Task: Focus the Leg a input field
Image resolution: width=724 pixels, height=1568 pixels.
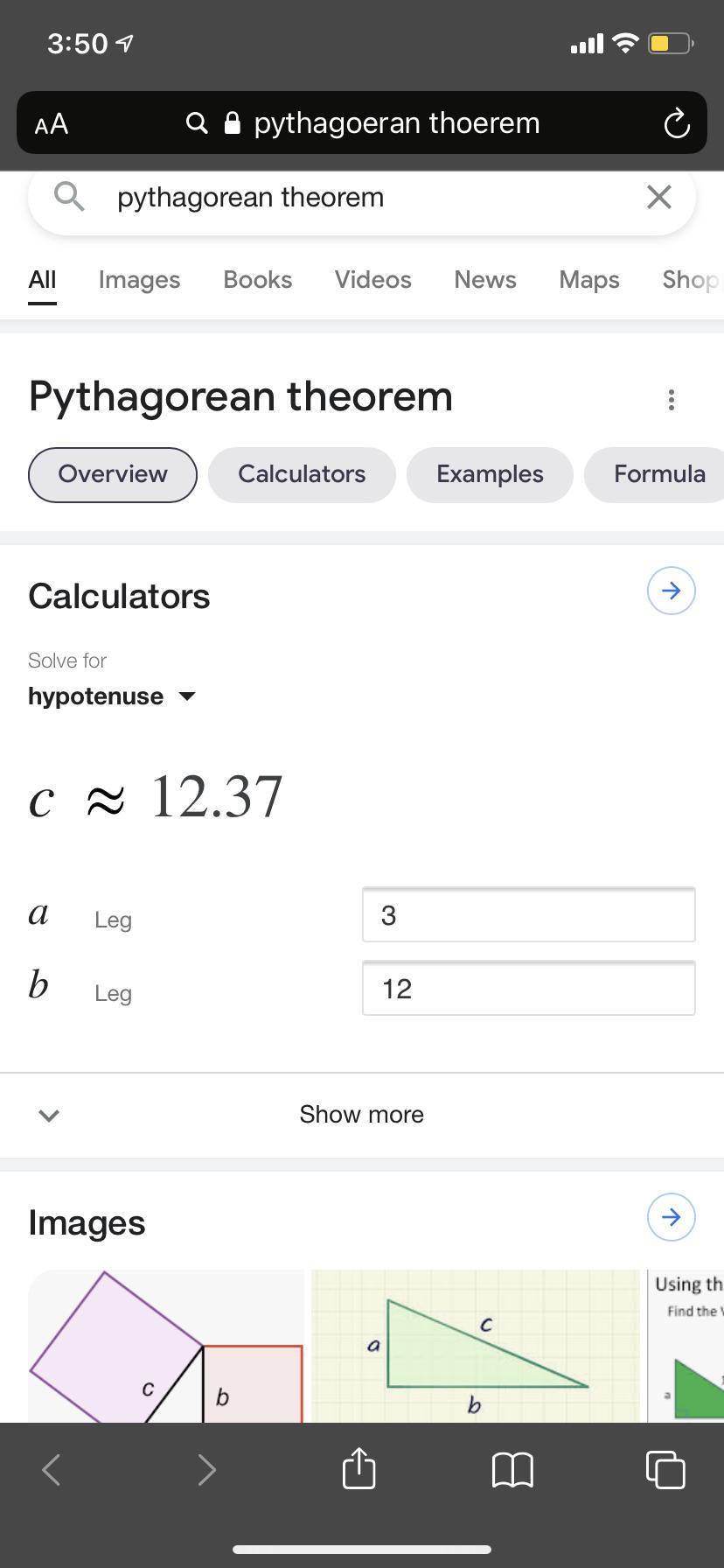Action: pyautogui.click(x=529, y=915)
